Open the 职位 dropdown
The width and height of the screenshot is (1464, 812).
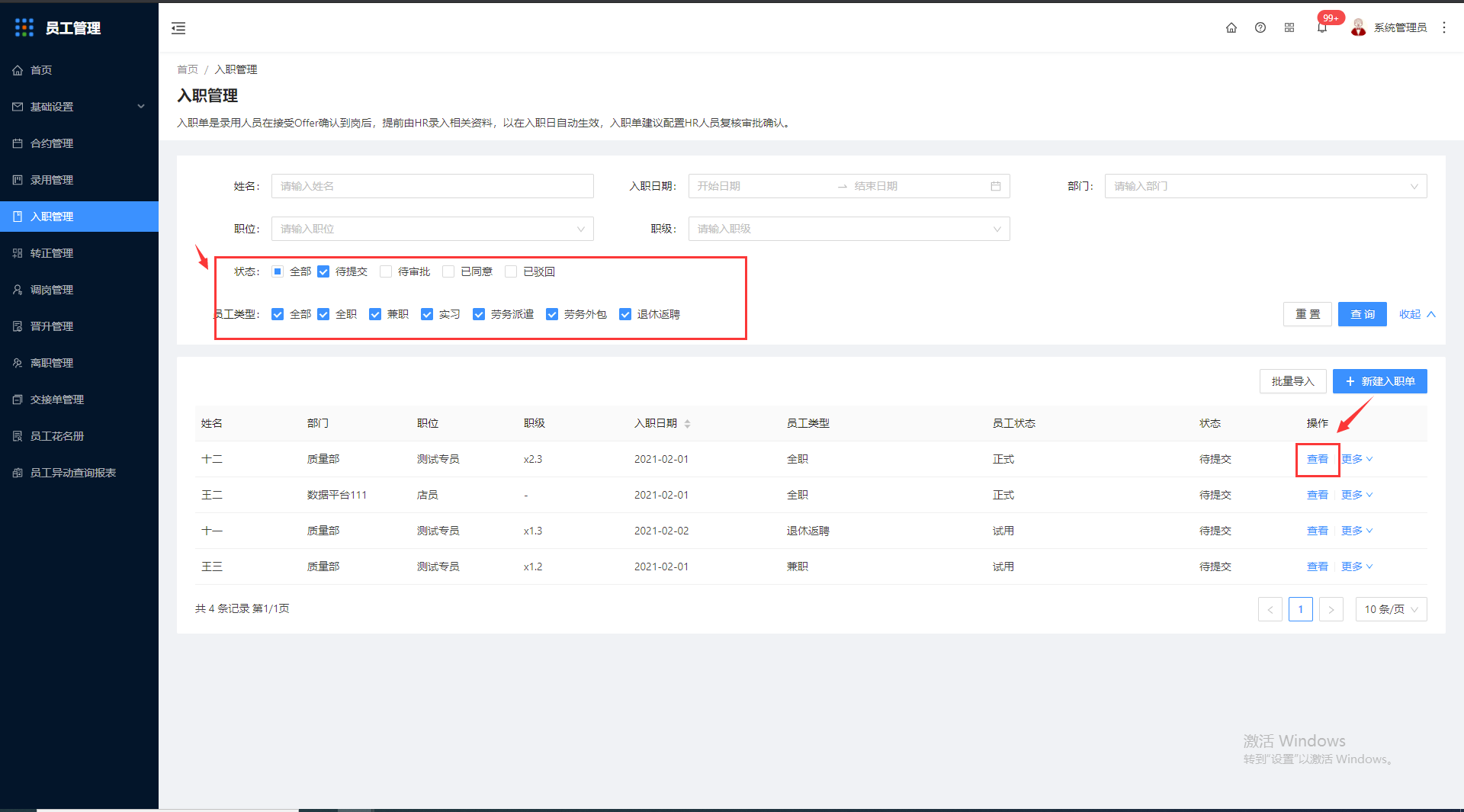click(x=432, y=229)
